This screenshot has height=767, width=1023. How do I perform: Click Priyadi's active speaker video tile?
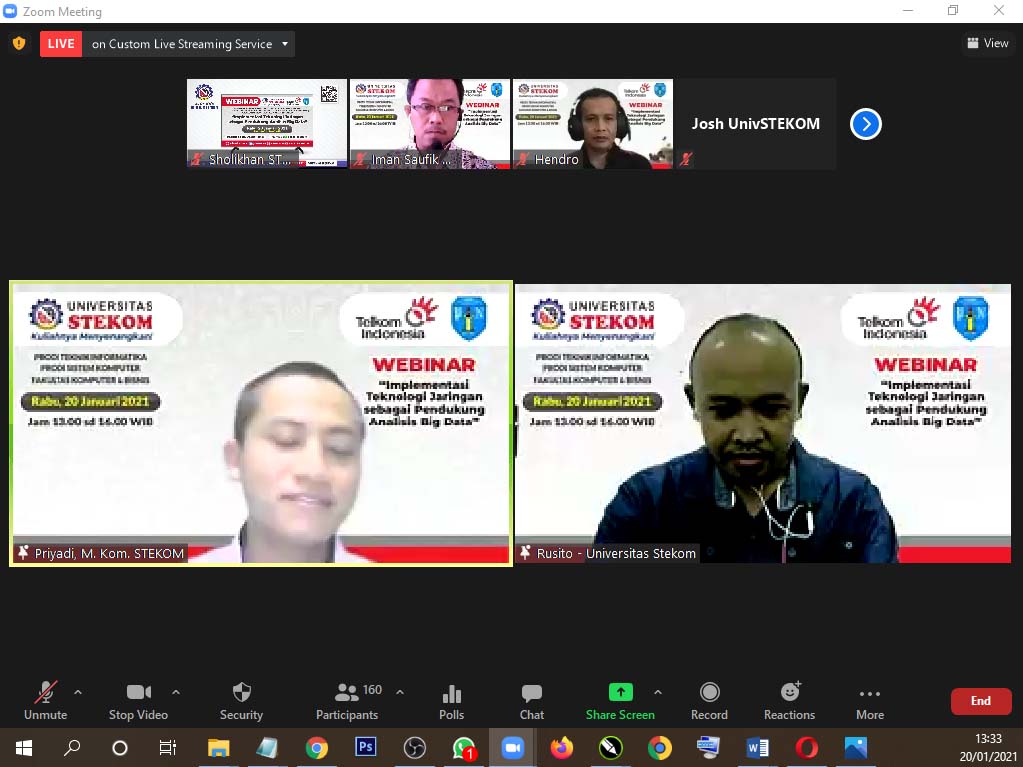261,423
